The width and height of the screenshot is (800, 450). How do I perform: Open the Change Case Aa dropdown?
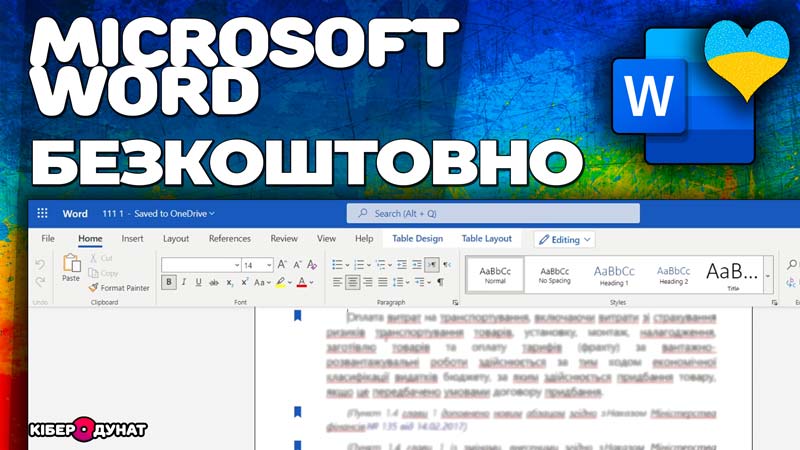coord(262,282)
